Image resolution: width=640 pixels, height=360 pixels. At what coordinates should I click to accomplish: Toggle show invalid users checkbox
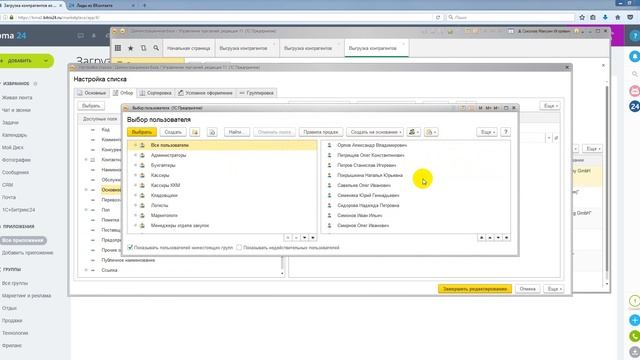point(239,247)
